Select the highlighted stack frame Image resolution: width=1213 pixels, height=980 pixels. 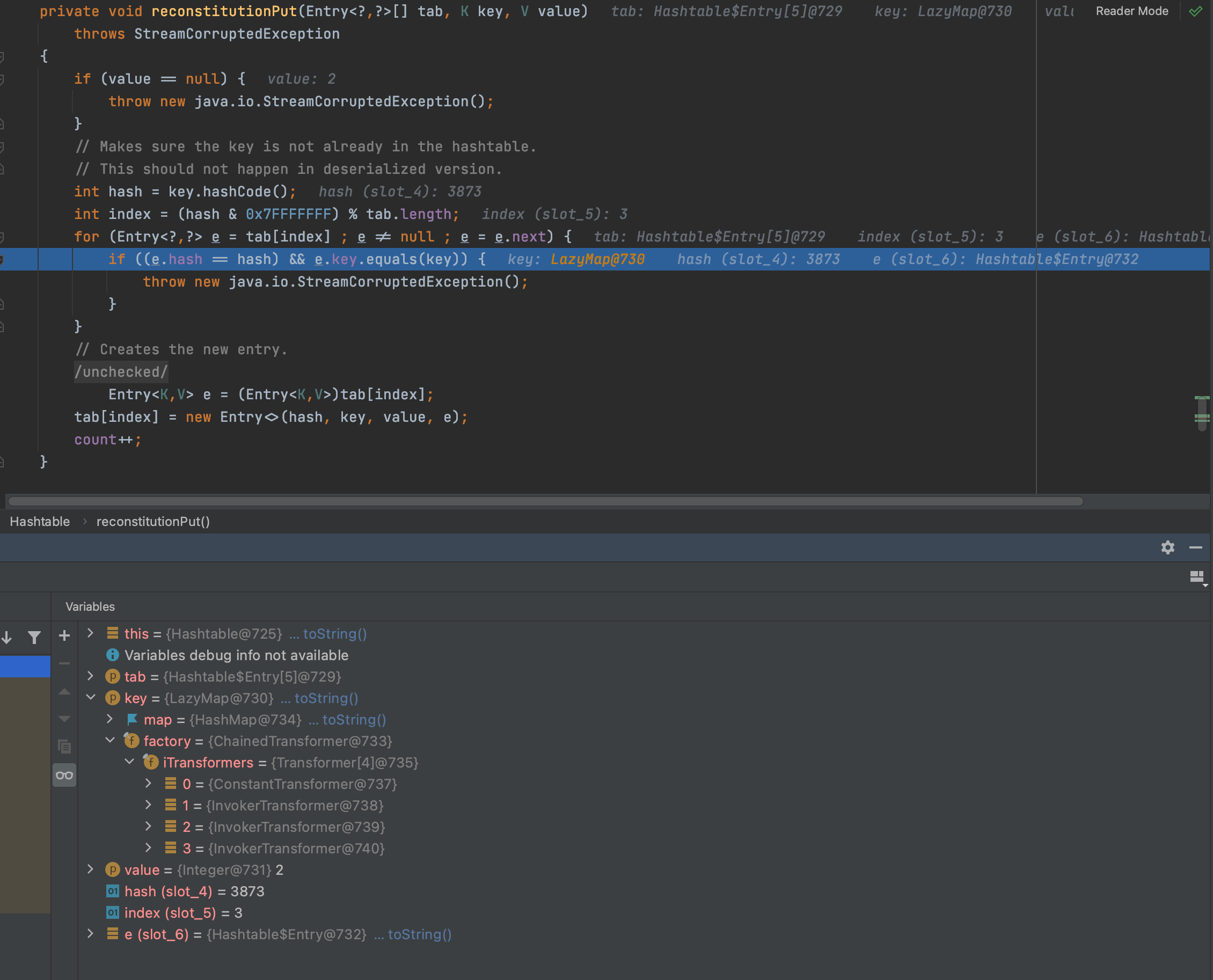pyautogui.click(x=25, y=665)
